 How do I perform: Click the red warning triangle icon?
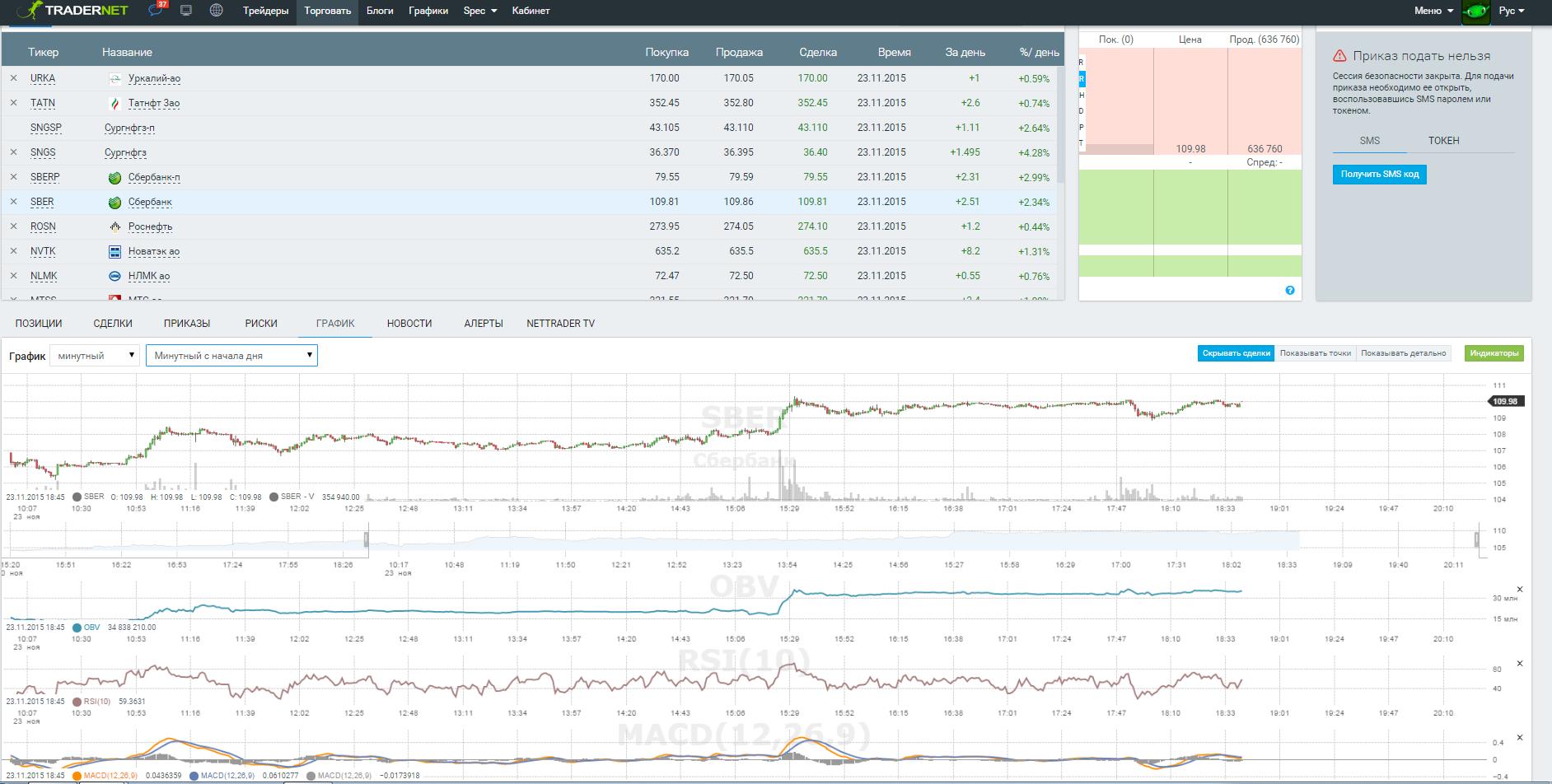(x=1339, y=56)
